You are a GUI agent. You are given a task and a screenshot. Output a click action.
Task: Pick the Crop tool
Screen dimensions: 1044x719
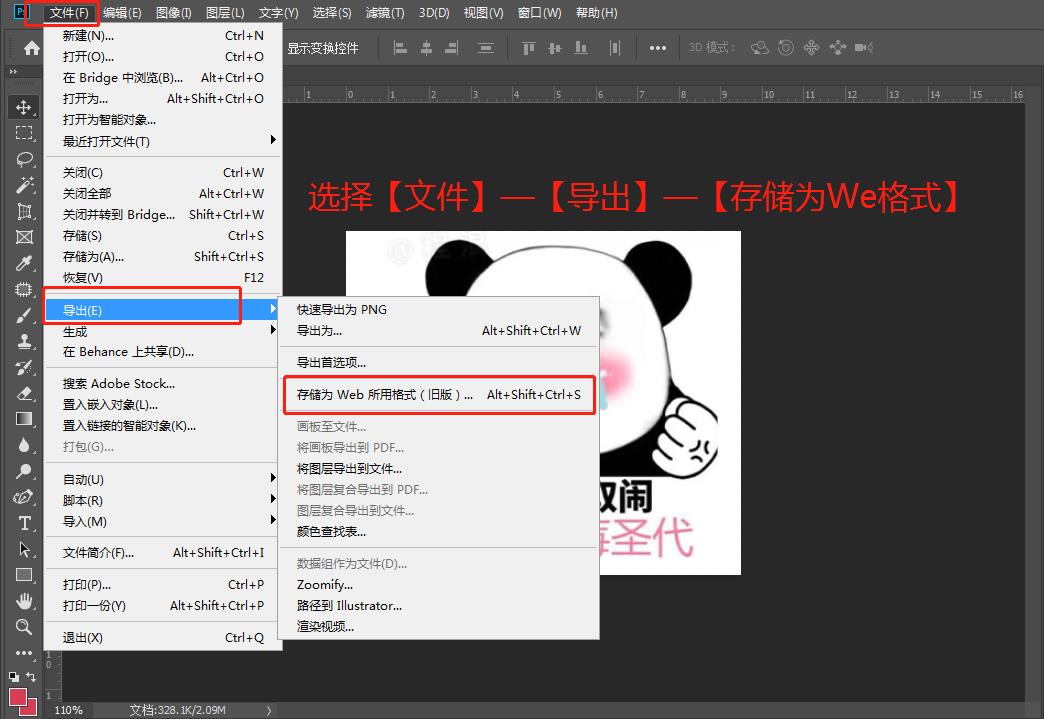pos(24,211)
